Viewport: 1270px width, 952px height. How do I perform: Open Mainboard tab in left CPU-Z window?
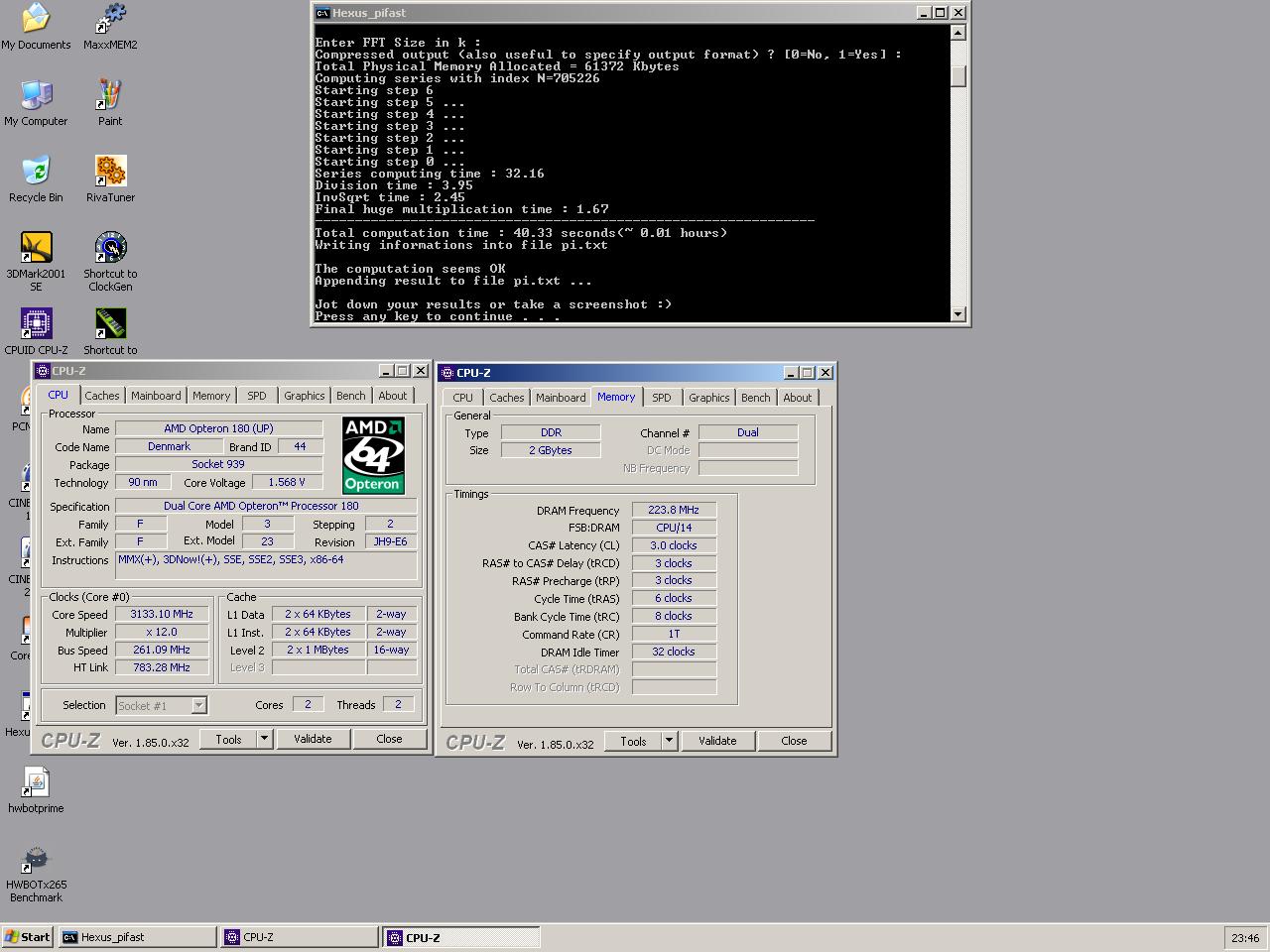(156, 396)
